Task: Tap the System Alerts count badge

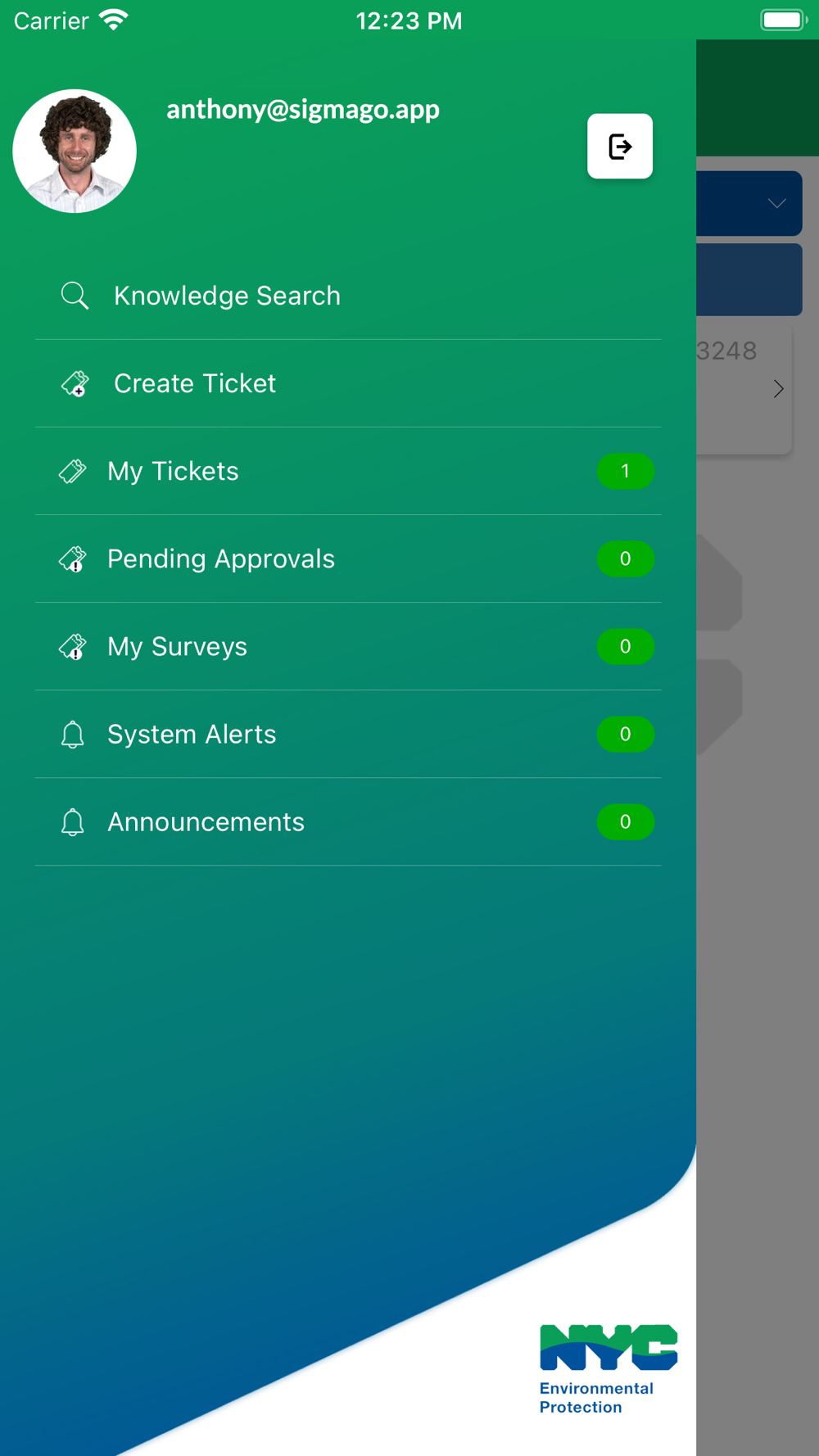Action: click(625, 734)
